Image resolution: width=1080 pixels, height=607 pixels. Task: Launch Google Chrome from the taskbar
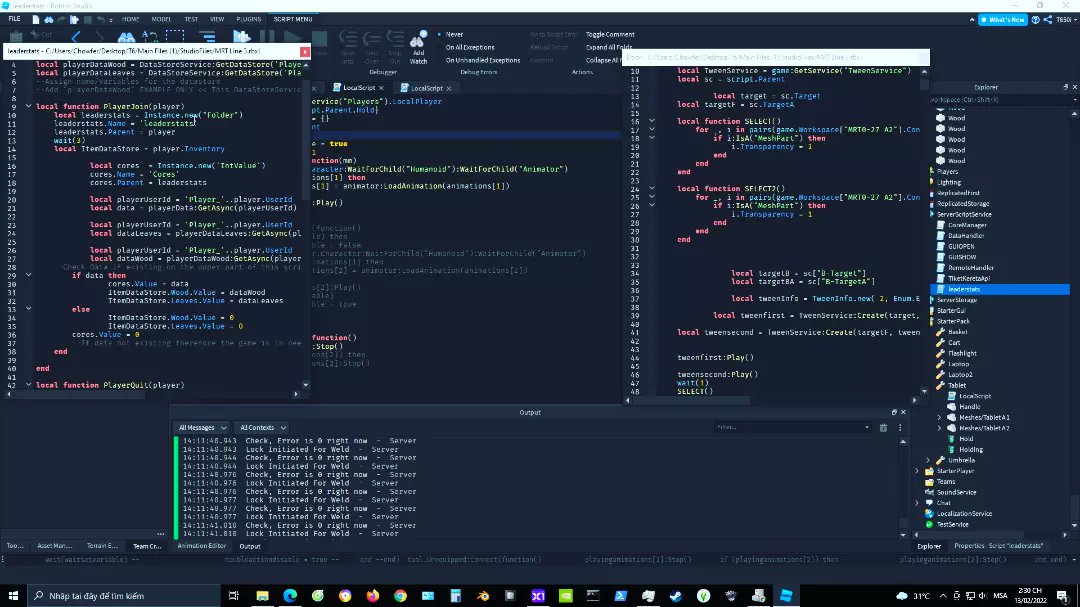click(400, 595)
